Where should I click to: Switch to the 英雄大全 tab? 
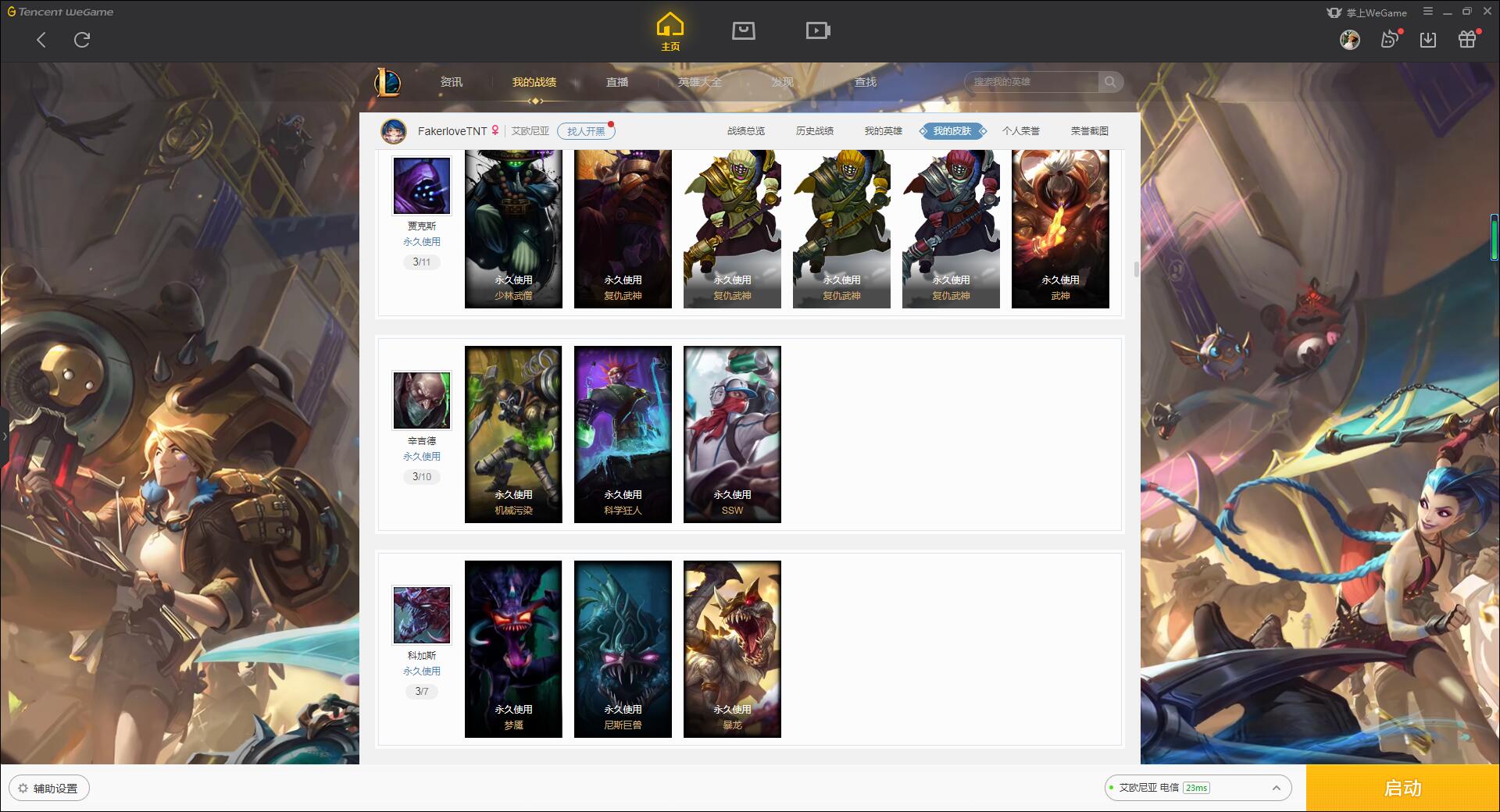point(700,82)
